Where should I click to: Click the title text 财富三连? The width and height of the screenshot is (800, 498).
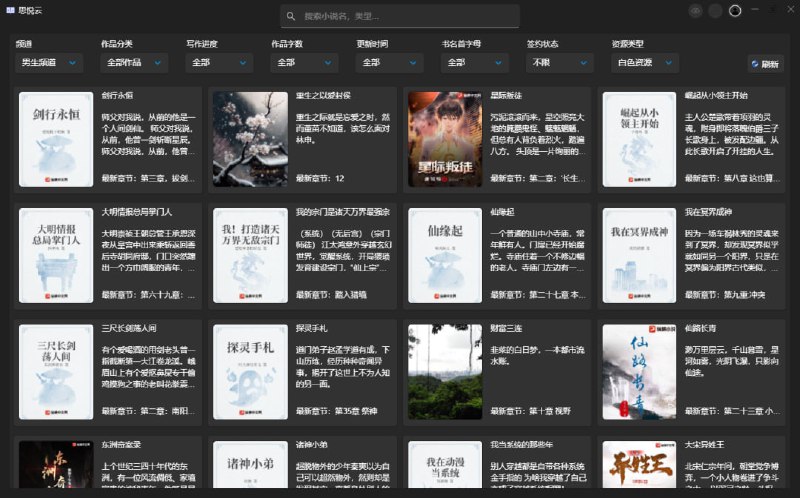click(506, 328)
